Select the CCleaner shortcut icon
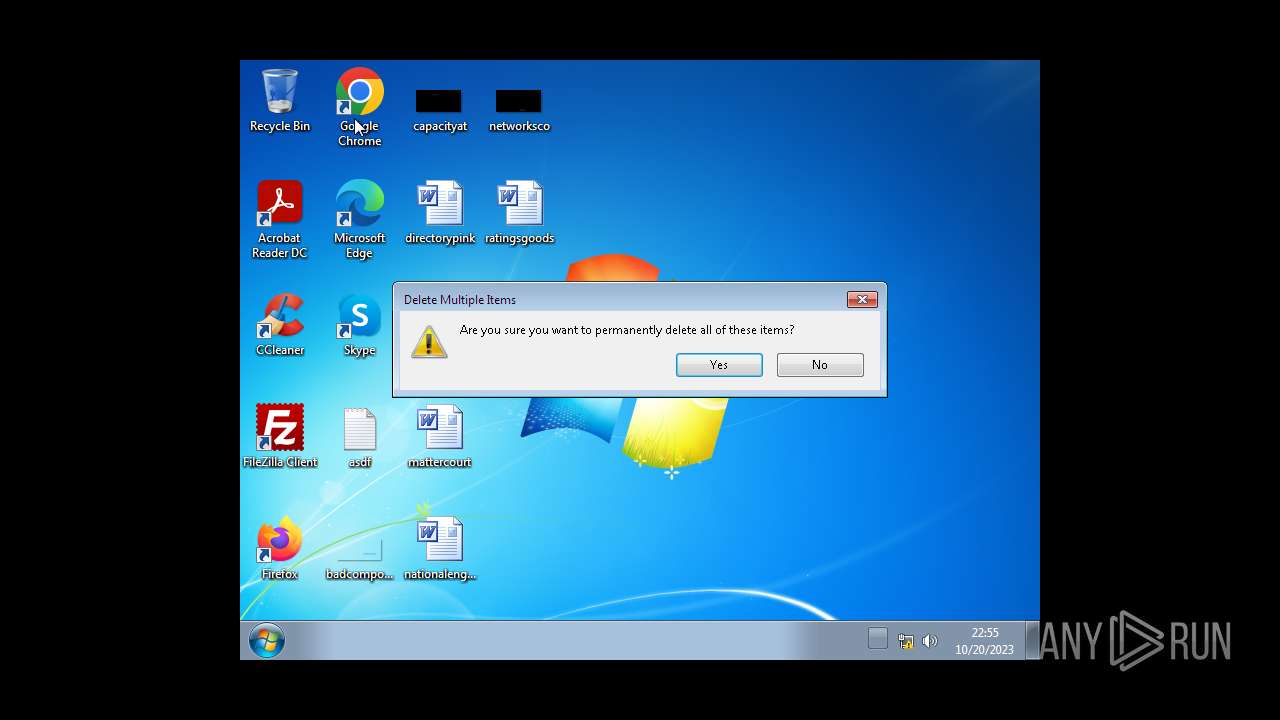Image resolution: width=1280 pixels, height=720 pixels. click(279, 324)
